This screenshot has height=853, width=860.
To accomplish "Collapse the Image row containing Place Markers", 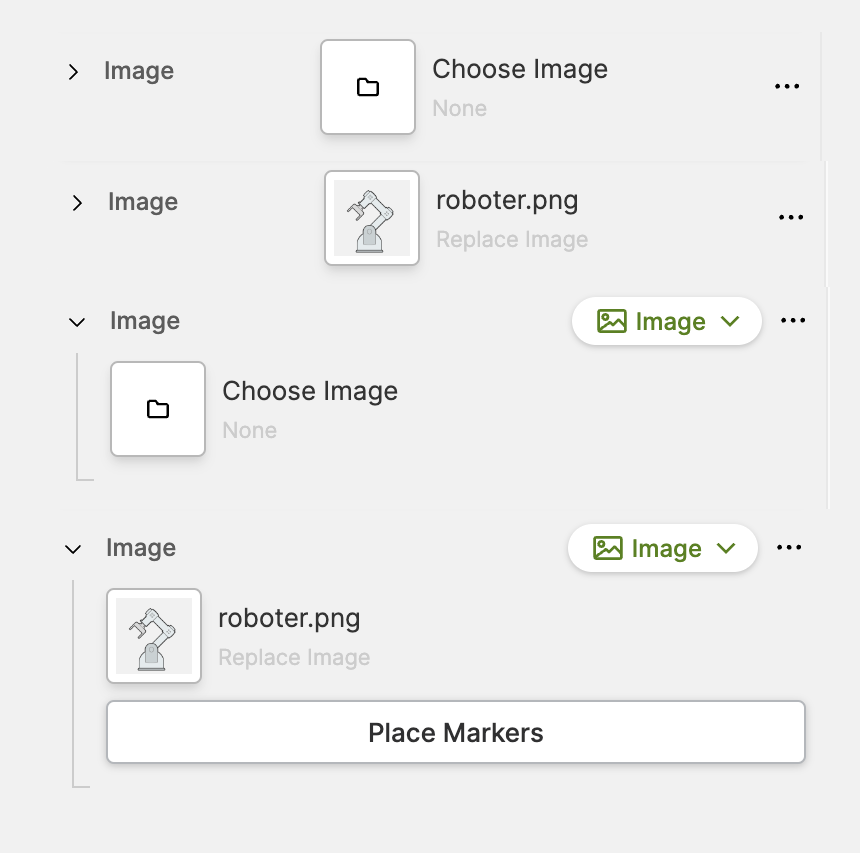I will click(72, 549).
